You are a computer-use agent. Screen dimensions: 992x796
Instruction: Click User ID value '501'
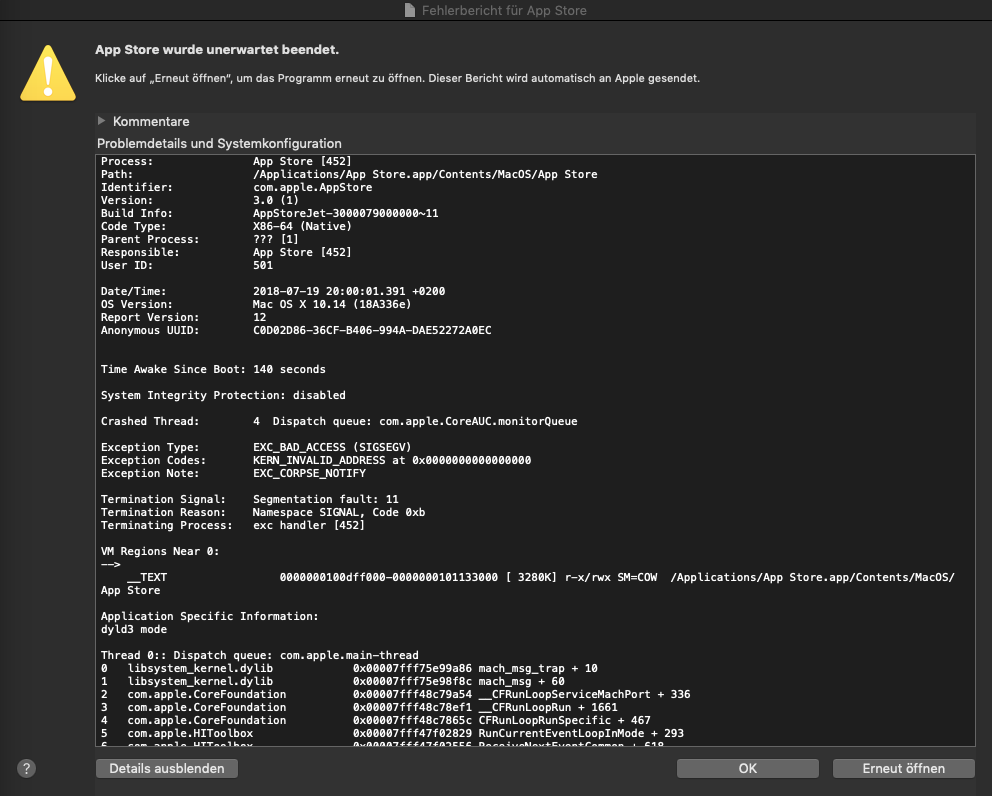pyautogui.click(x=263, y=265)
